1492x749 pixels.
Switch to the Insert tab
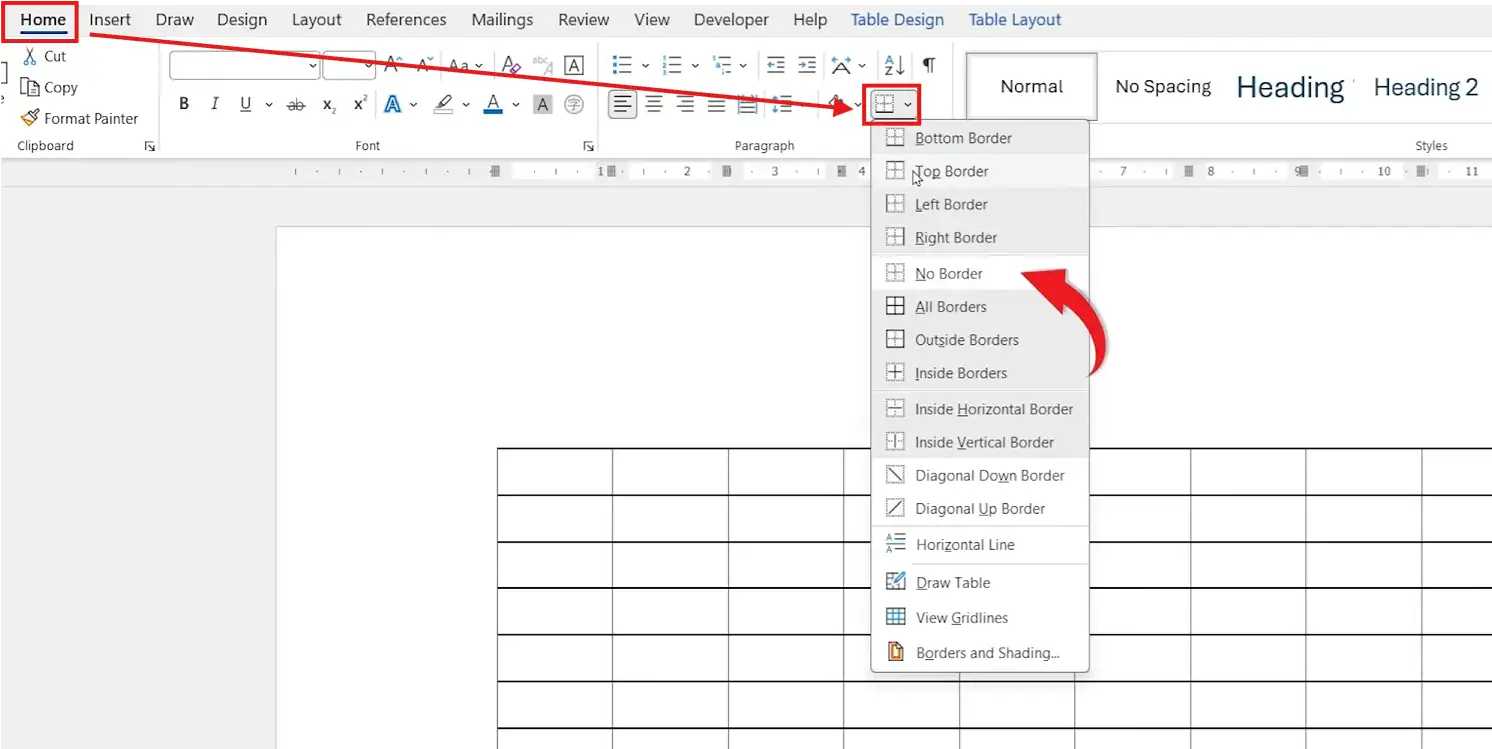(110, 20)
